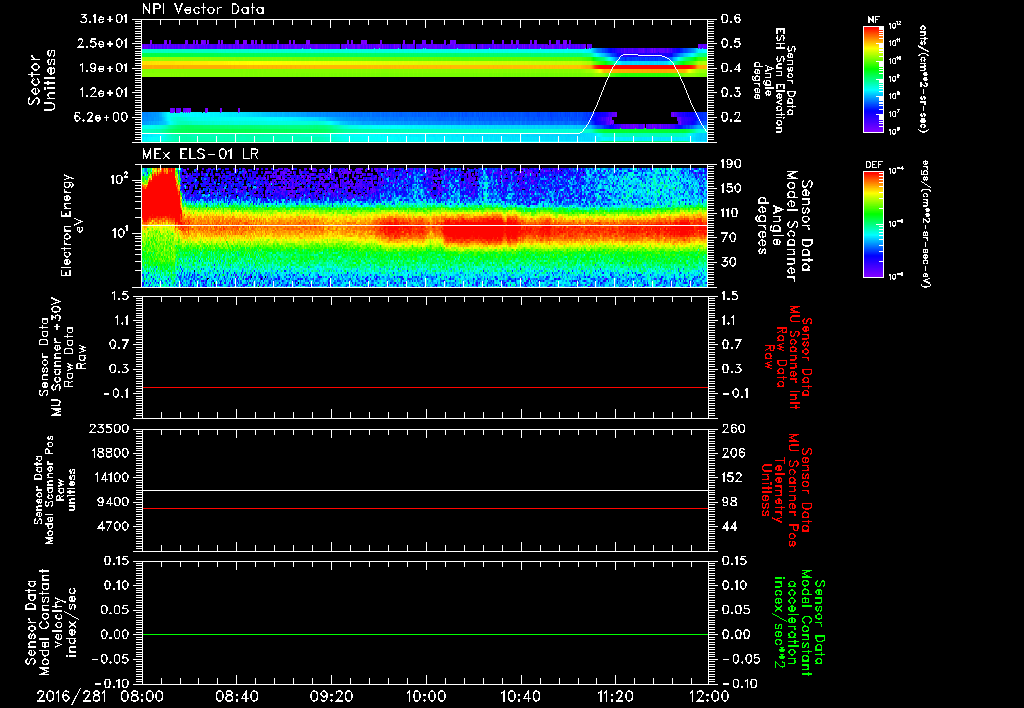1024x708 pixels.
Task: Click the '23500' scanner position tick label
Action: point(109,428)
